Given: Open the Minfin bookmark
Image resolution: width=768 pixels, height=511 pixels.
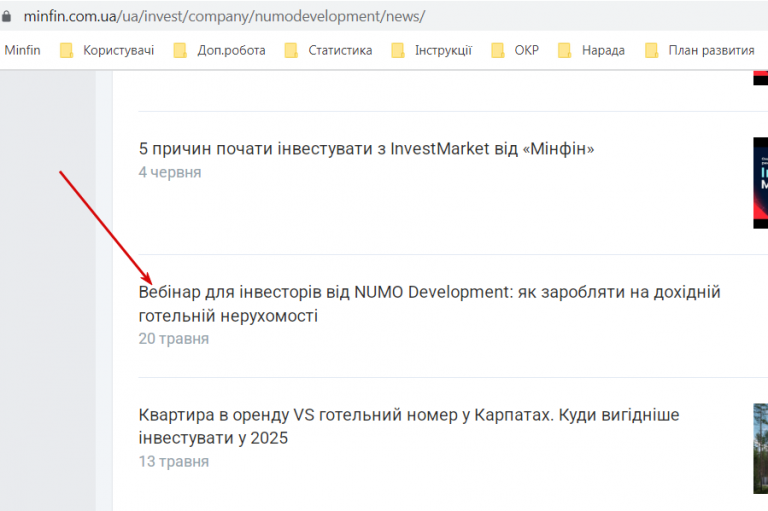Looking at the screenshot, I should tap(23, 50).
